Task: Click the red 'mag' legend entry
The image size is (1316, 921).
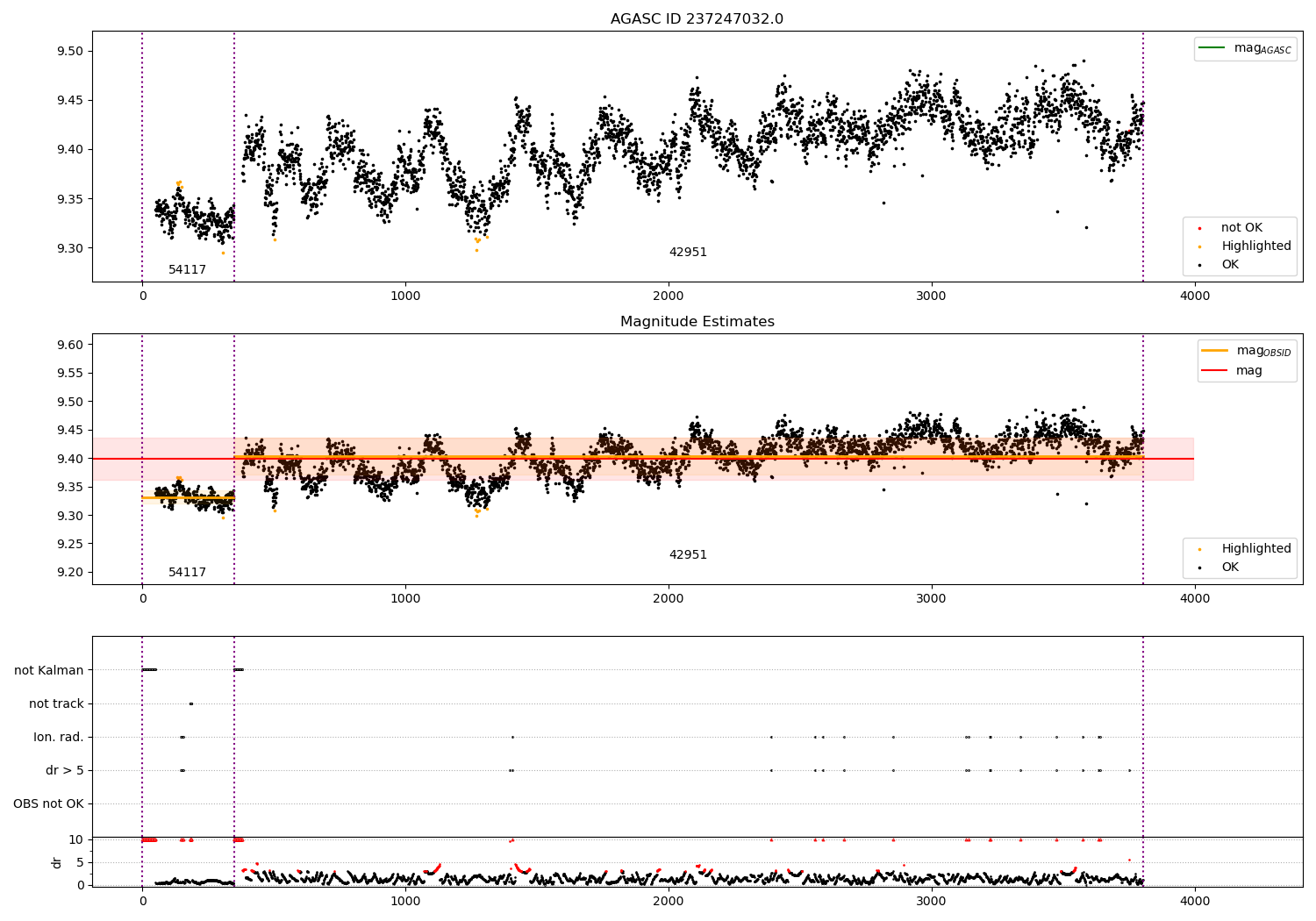Action: point(1232,370)
